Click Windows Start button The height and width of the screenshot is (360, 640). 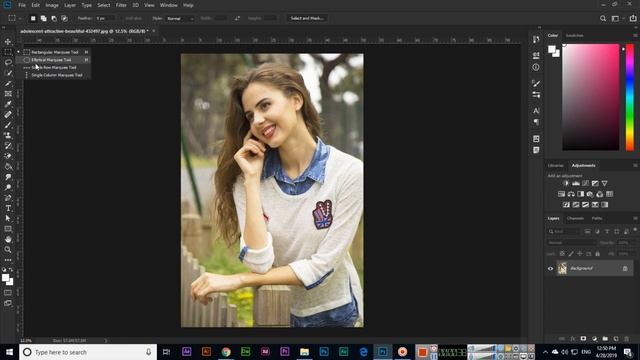coord(9,352)
